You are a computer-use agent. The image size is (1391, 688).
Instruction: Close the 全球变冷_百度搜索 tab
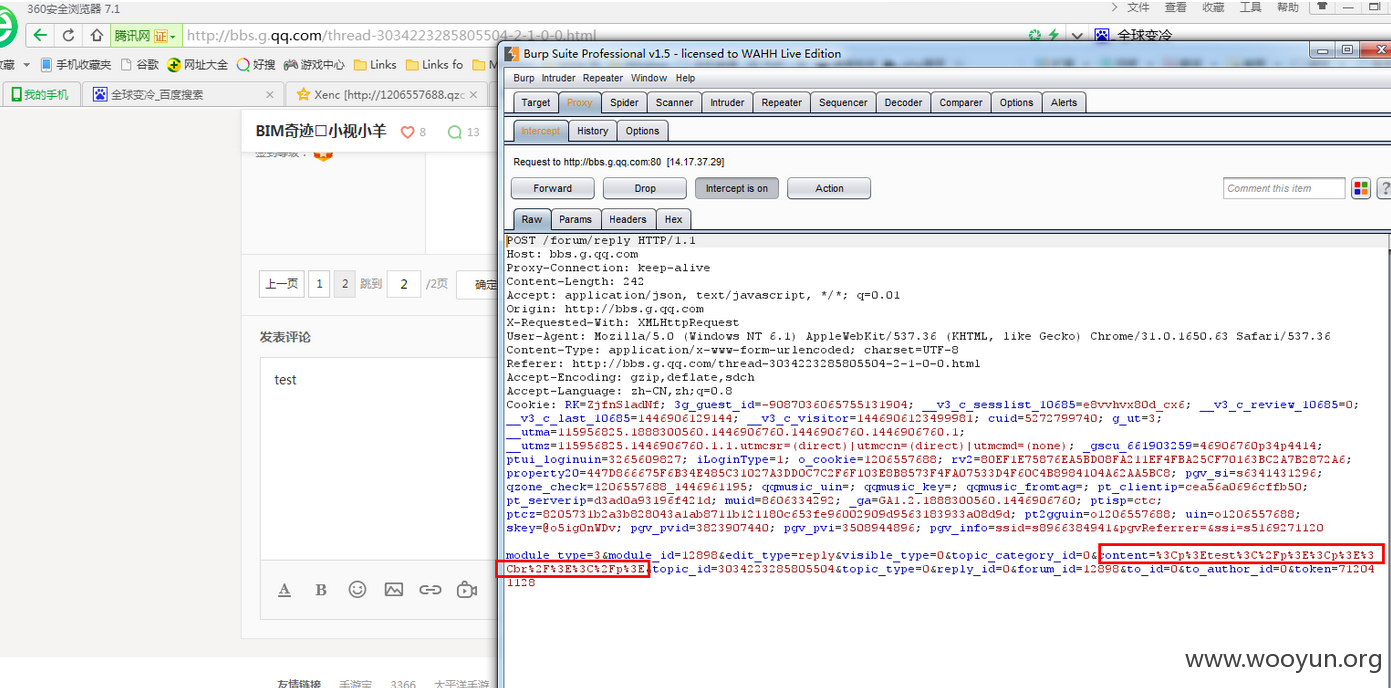point(270,95)
